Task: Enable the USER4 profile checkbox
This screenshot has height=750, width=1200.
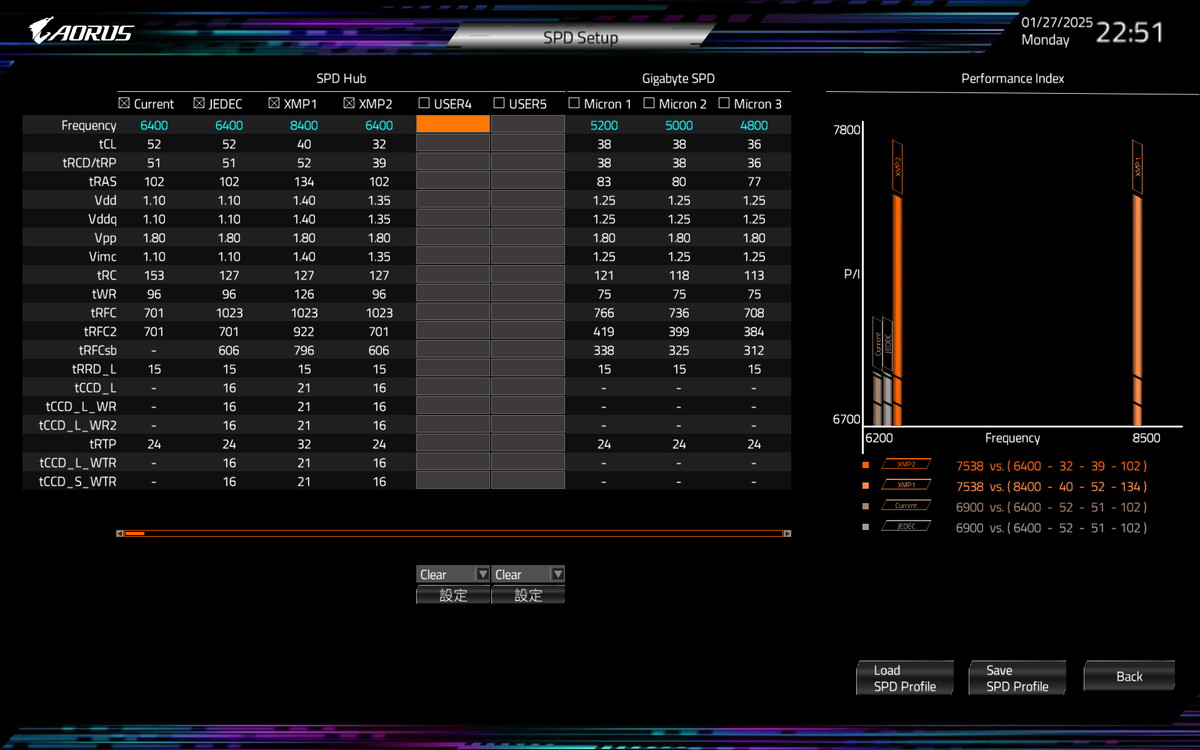Action: [x=424, y=103]
